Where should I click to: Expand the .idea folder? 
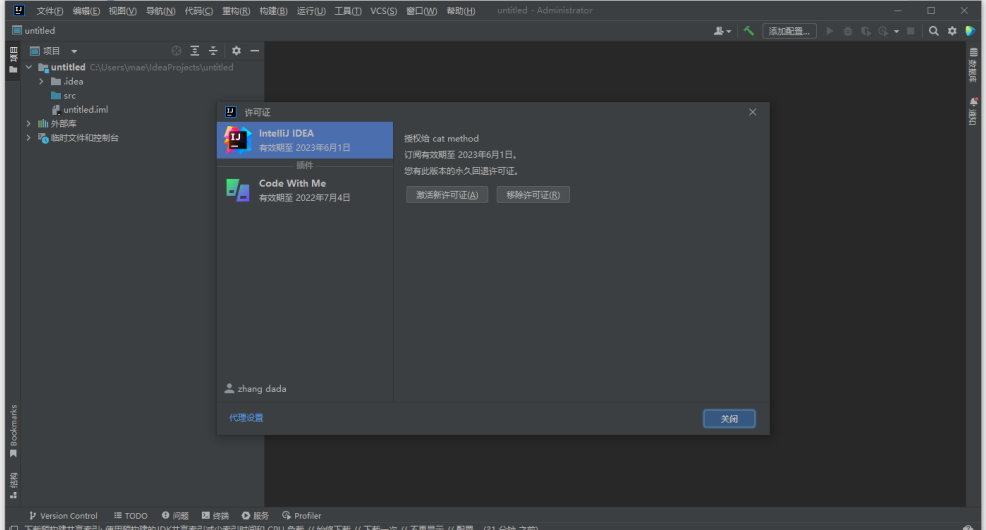[41, 81]
